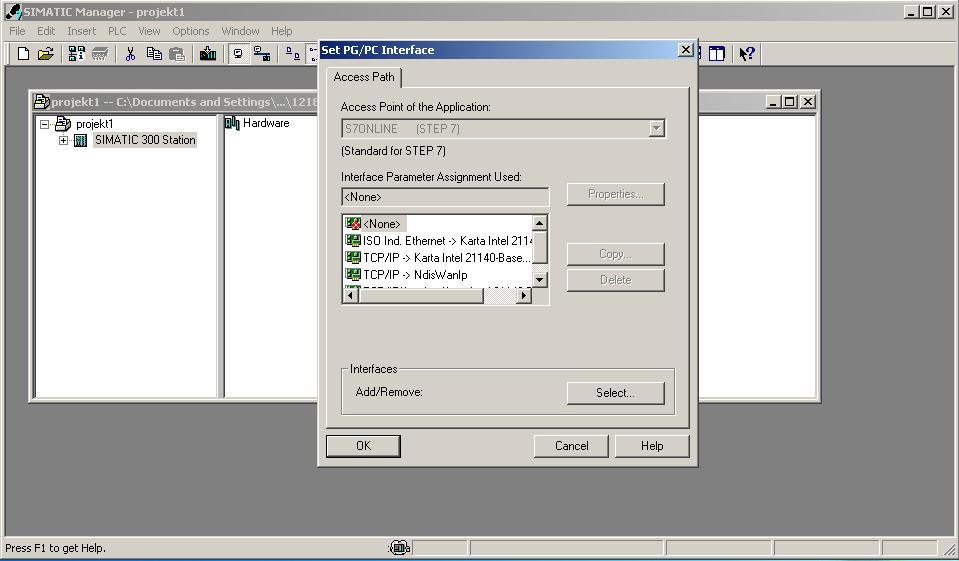Click the Cut scissors icon

point(130,54)
